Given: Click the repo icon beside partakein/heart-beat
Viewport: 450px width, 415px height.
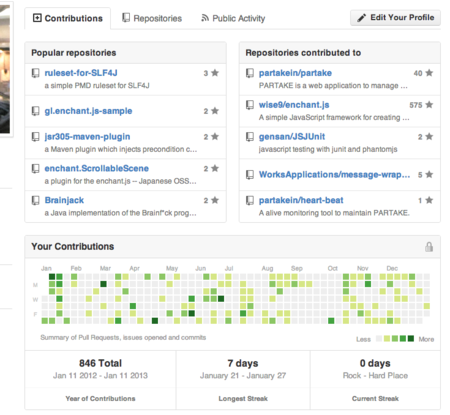Looking at the screenshot, I should (x=250, y=200).
